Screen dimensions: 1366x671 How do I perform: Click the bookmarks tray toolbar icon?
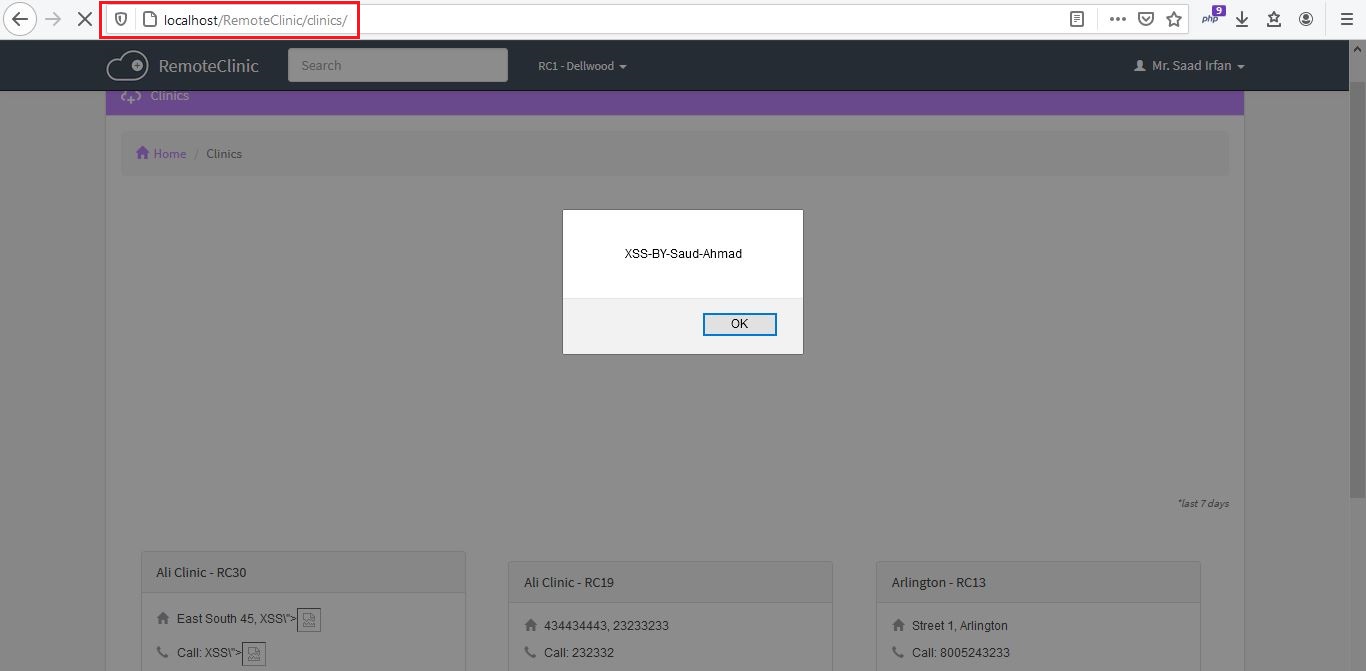1274,19
